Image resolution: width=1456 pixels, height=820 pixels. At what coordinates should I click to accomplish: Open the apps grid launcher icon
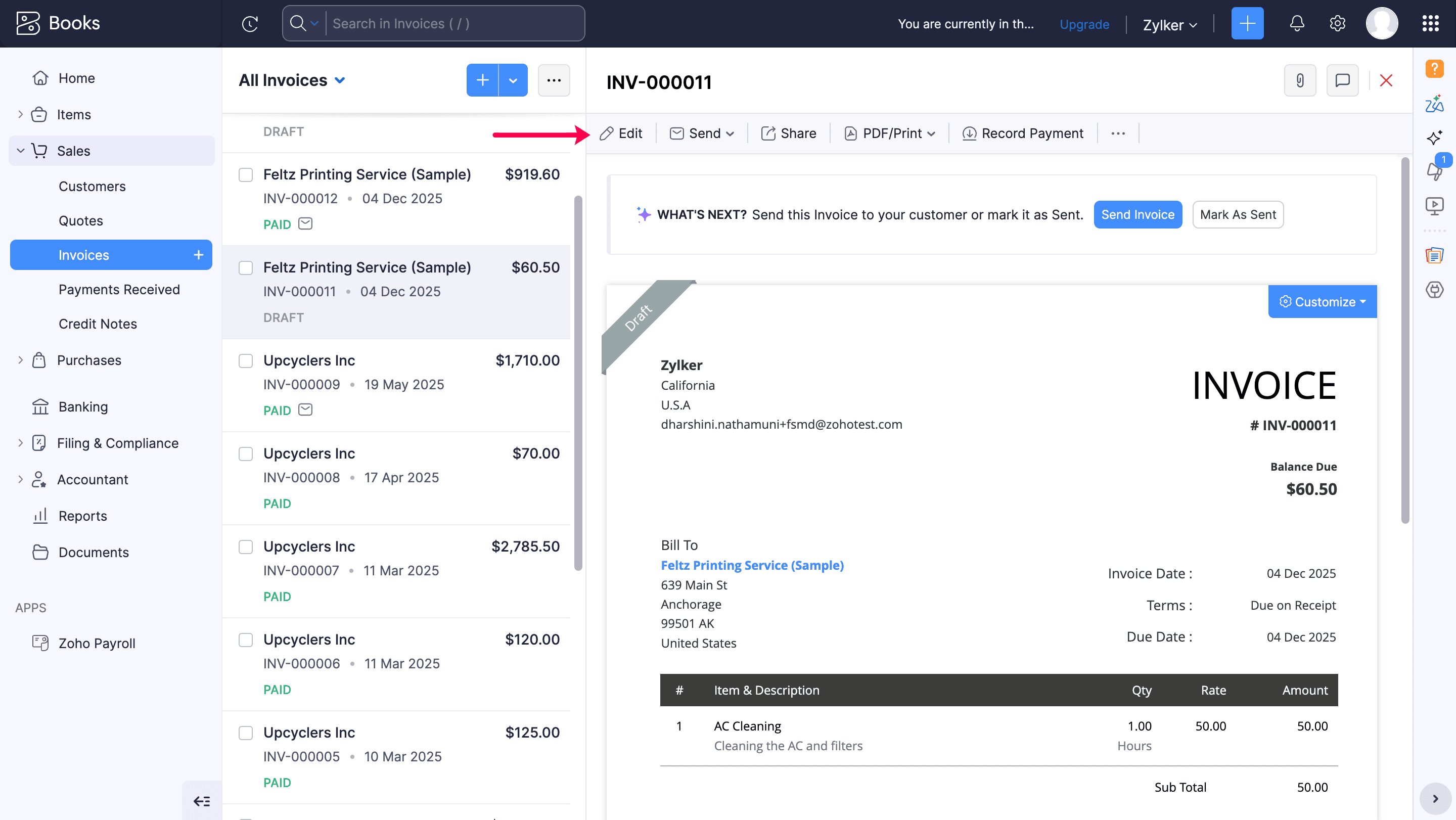(1430, 24)
